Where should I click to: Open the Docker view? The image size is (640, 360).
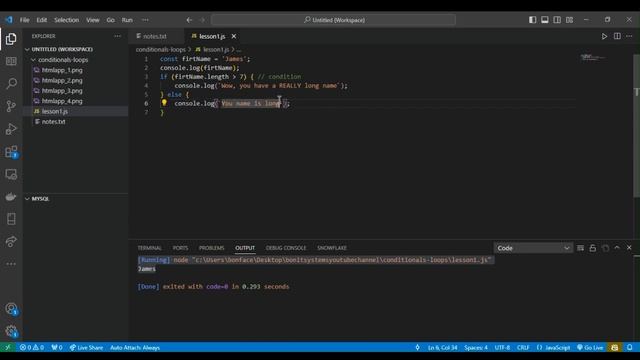11,197
